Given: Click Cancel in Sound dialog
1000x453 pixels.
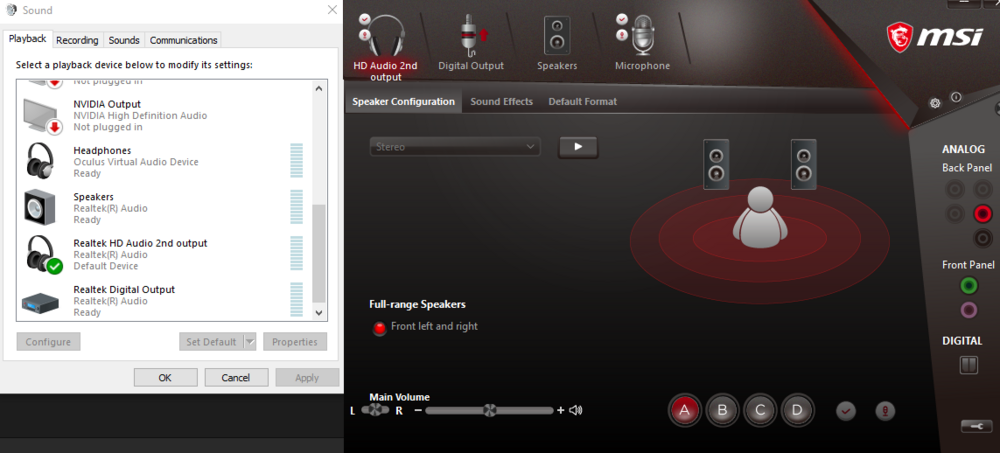Looking at the screenshot, I should (x=236, y=377).
